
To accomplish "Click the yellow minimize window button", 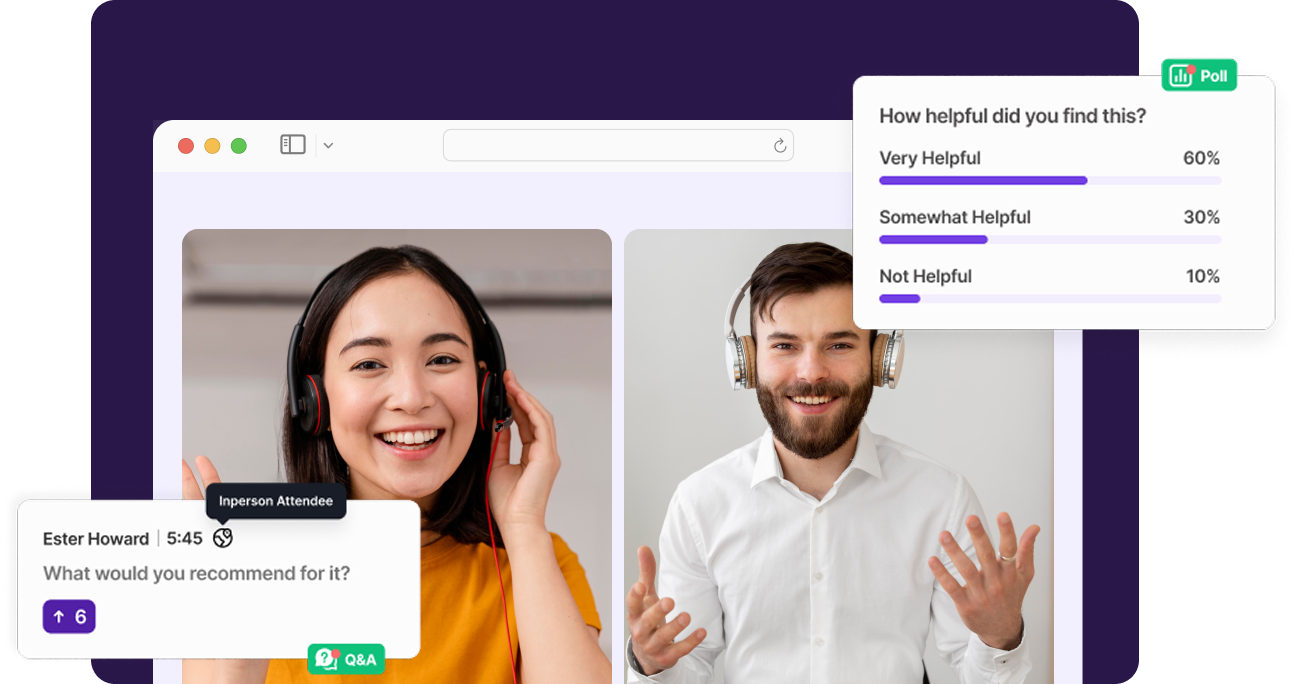I will (212, 146).
